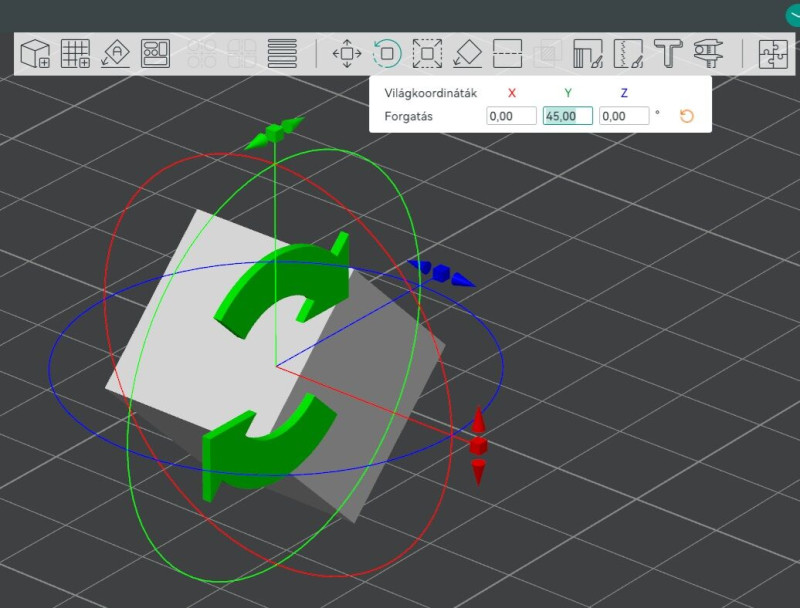Open the Cut tool
Screen dimensions: 800x608
[x=508, y=54]
